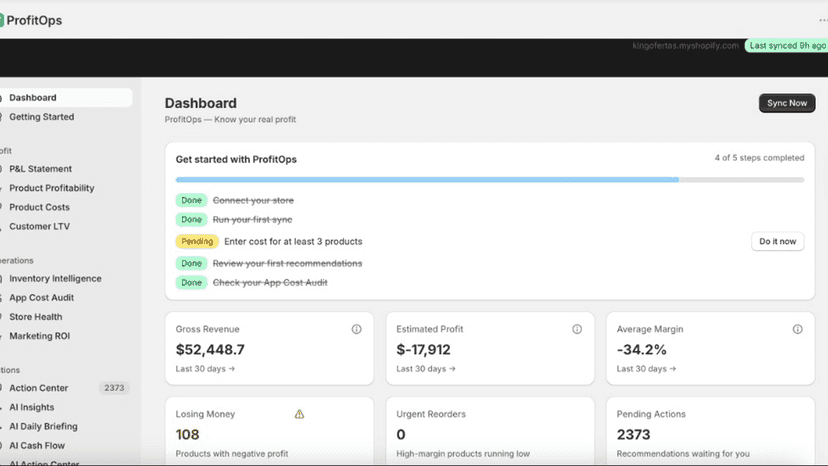Click 4 of 5 steps completed text

tap(759, 158)
